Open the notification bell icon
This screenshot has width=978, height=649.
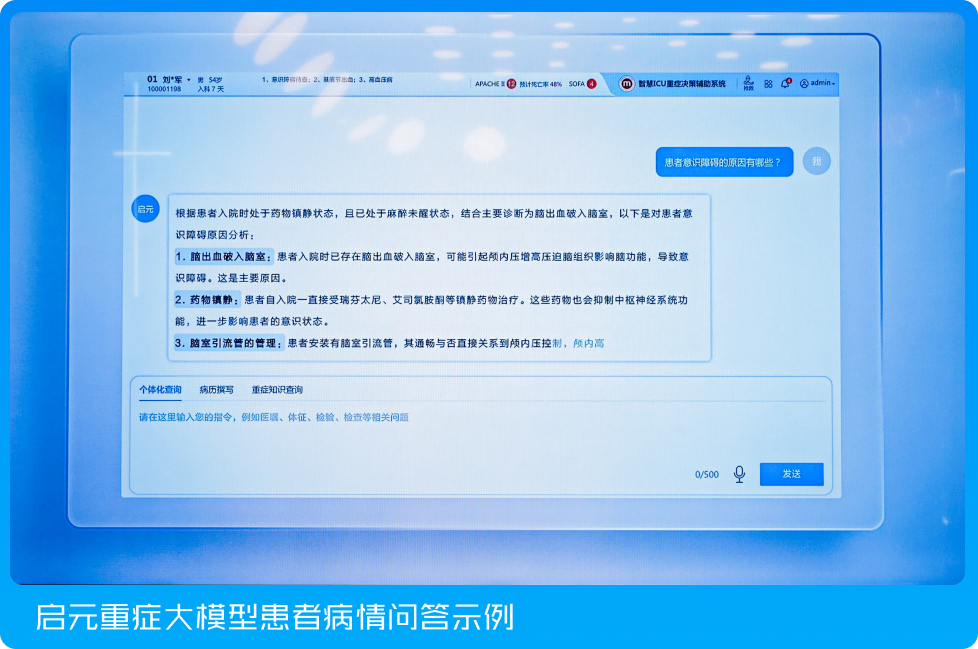(785, 84)
